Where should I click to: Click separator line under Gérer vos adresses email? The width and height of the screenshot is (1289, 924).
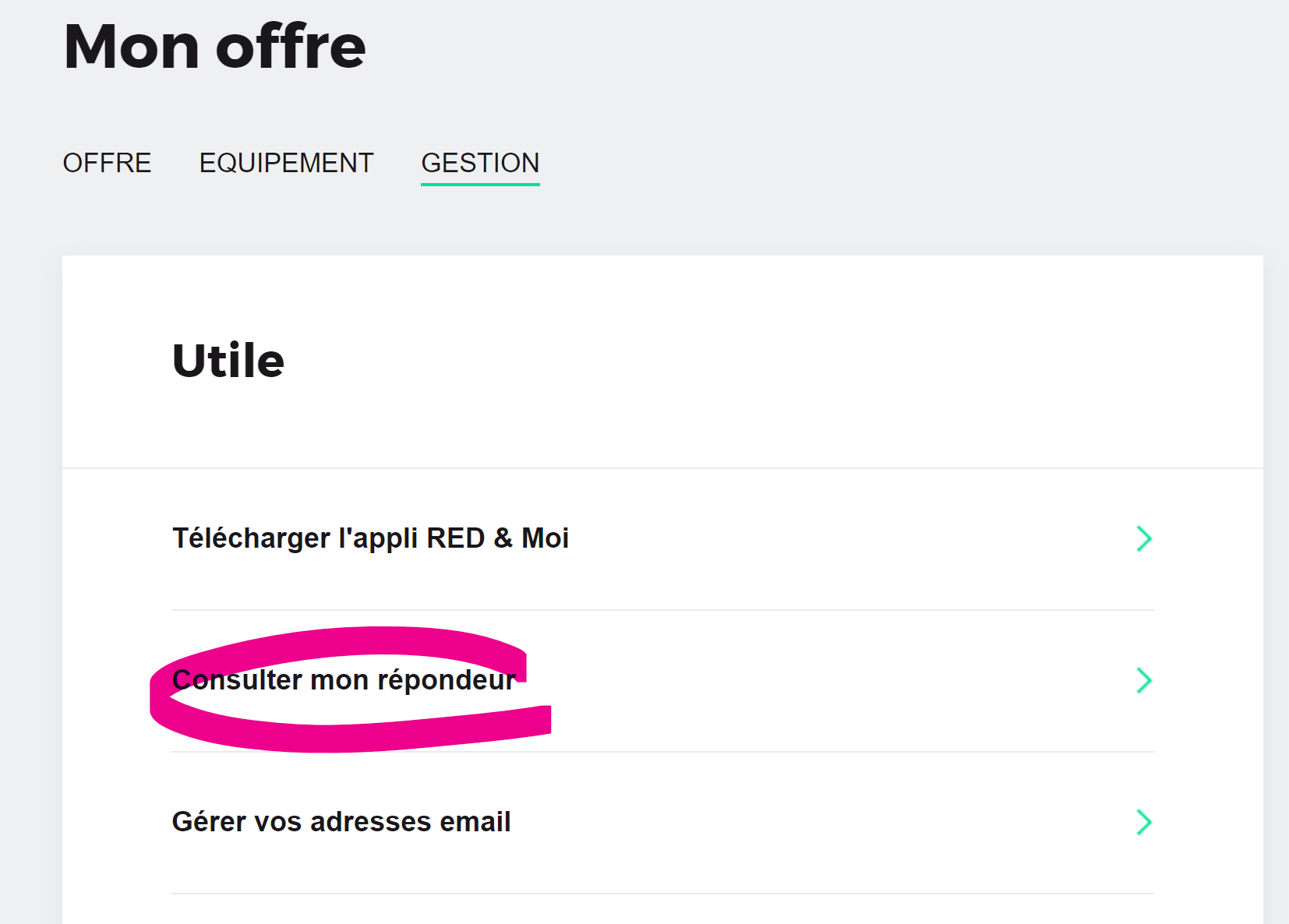point(662,894)
